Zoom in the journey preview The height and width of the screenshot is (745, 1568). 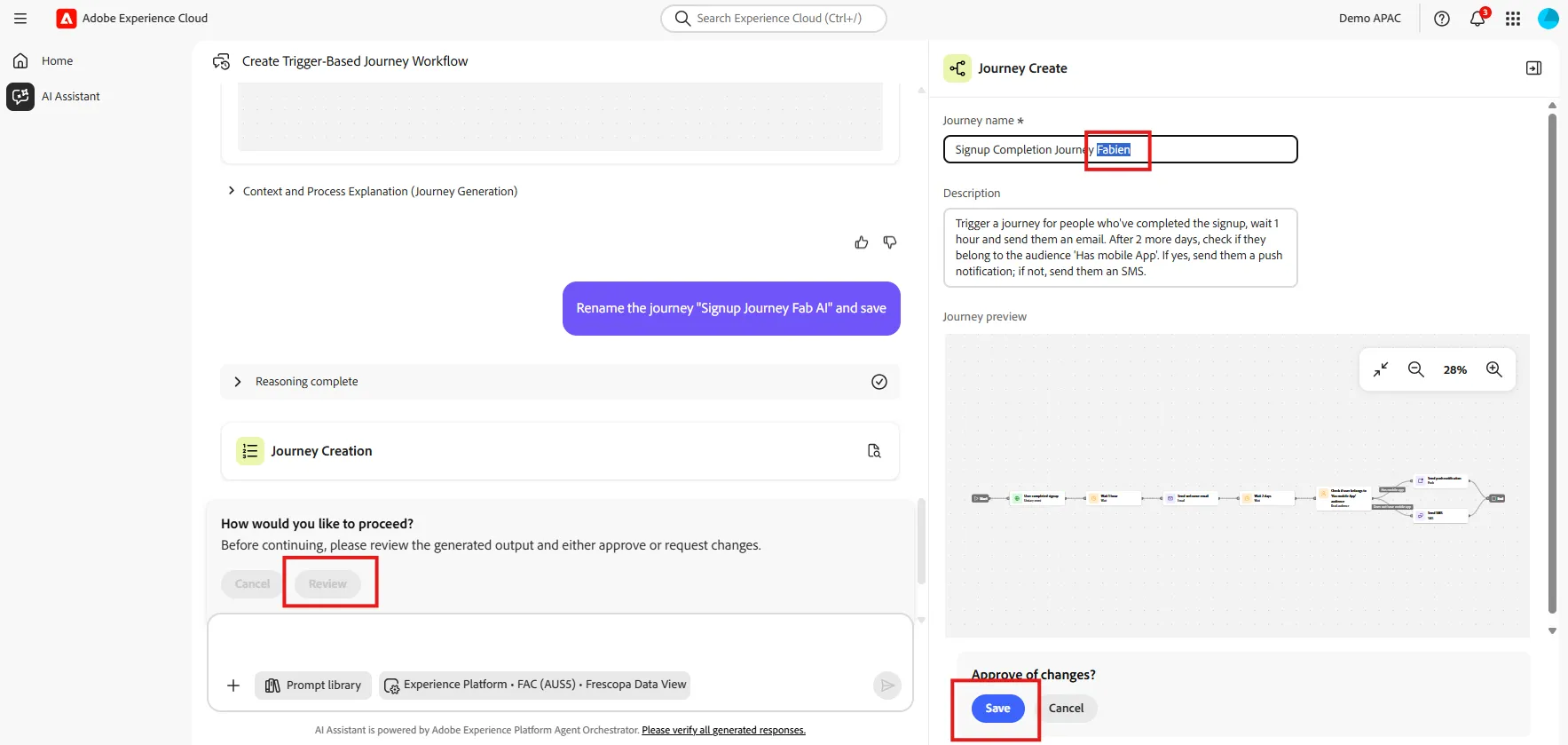[1494, 369]
